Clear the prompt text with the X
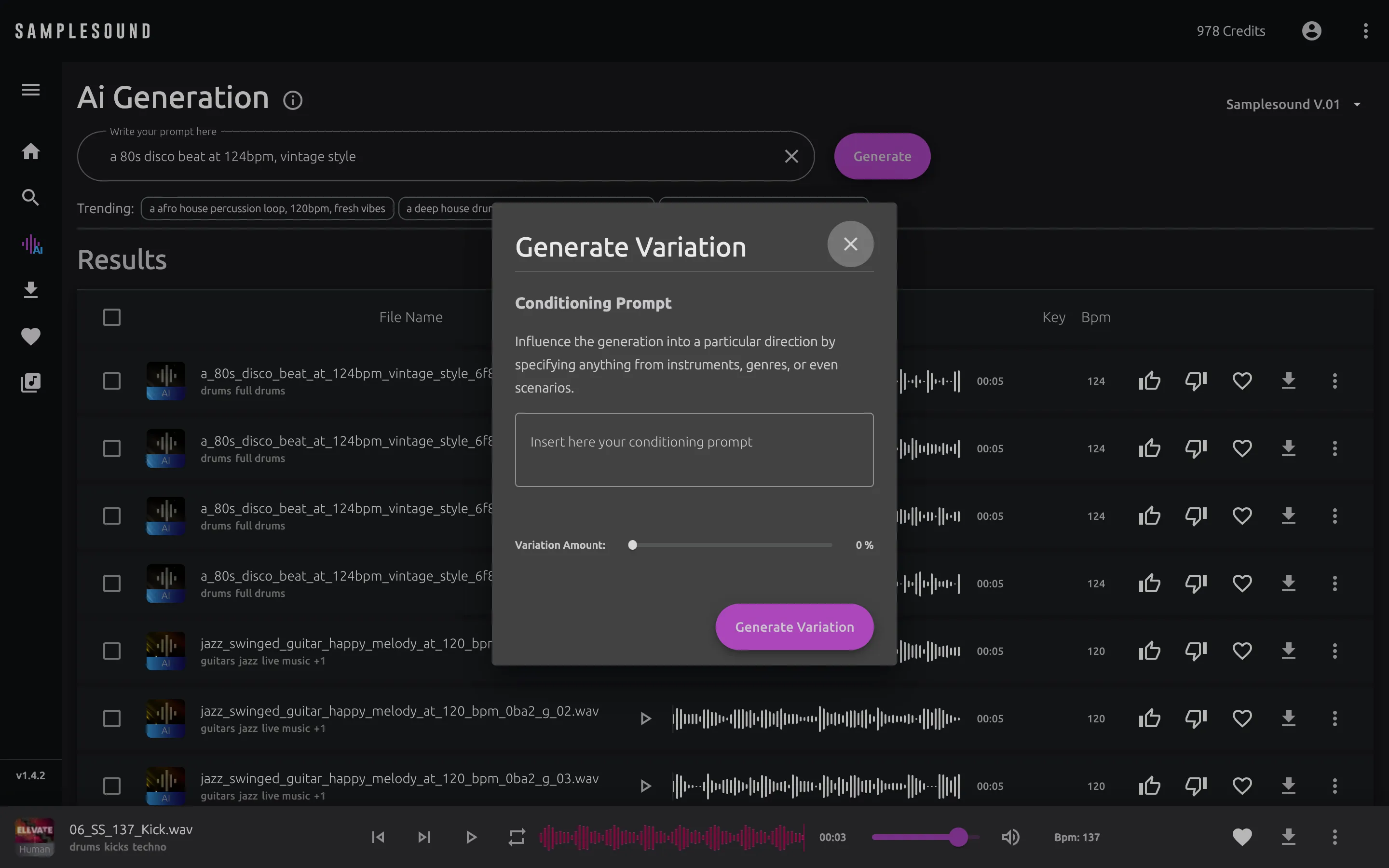 [791, 156]
